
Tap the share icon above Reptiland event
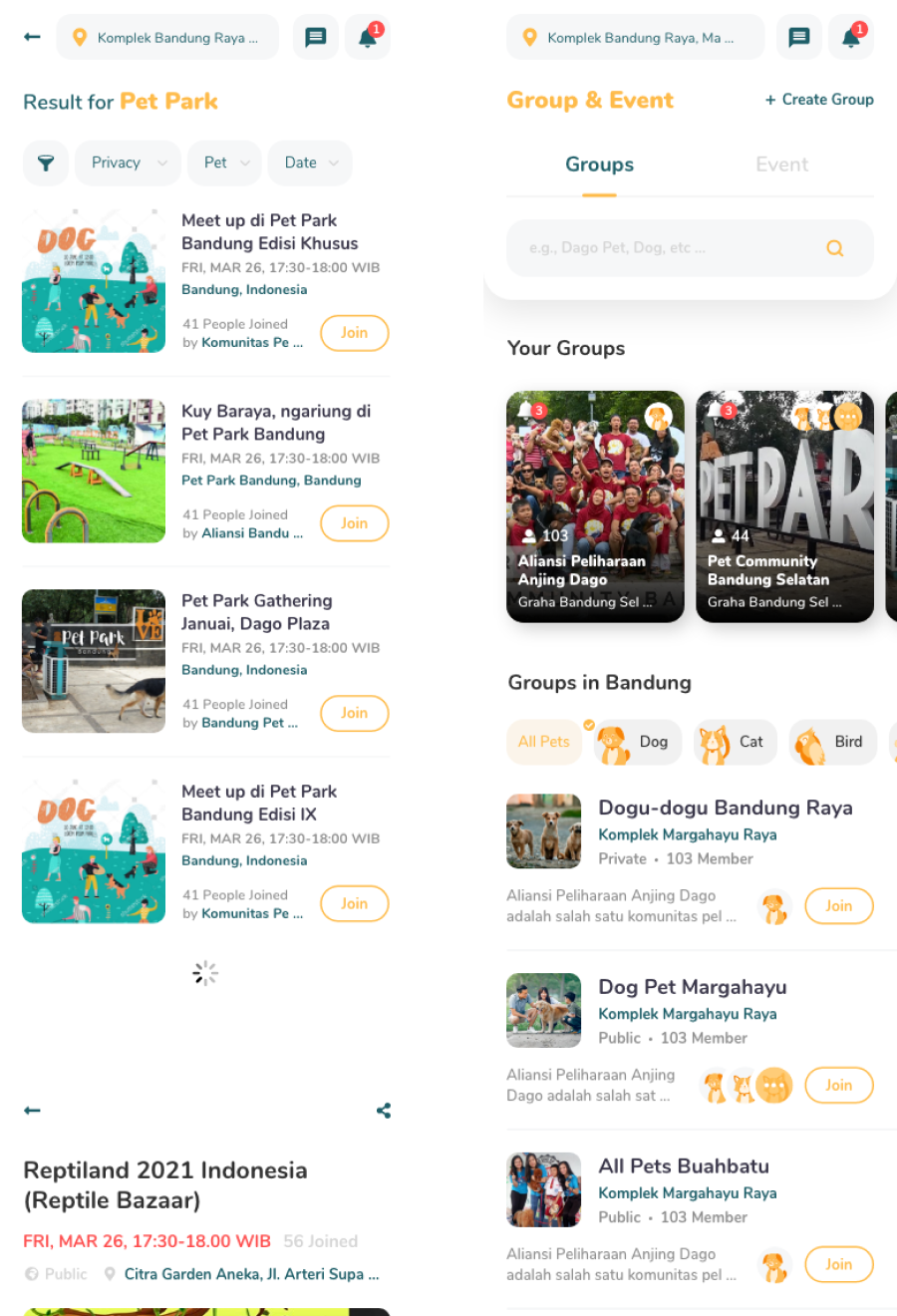point(384,1111)
